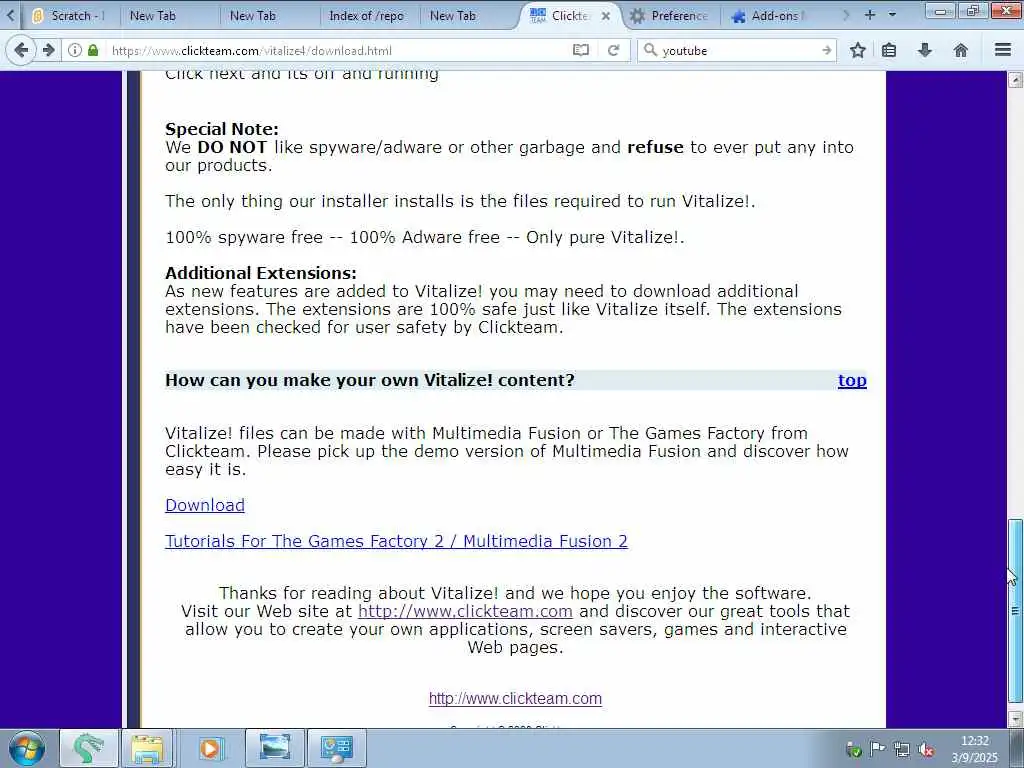Viewport: 1024px width, 768px height.
Task: Open the picture window taskbar item
Action: (x=274, y=748)
